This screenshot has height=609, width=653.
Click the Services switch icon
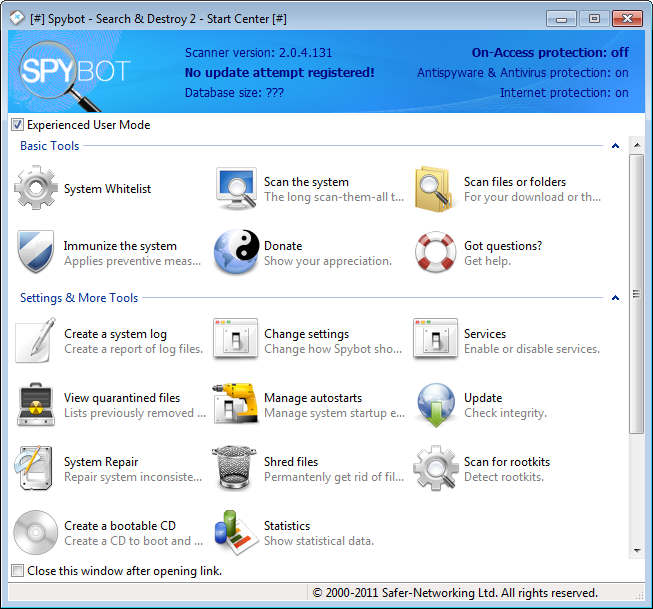point(435,339)
